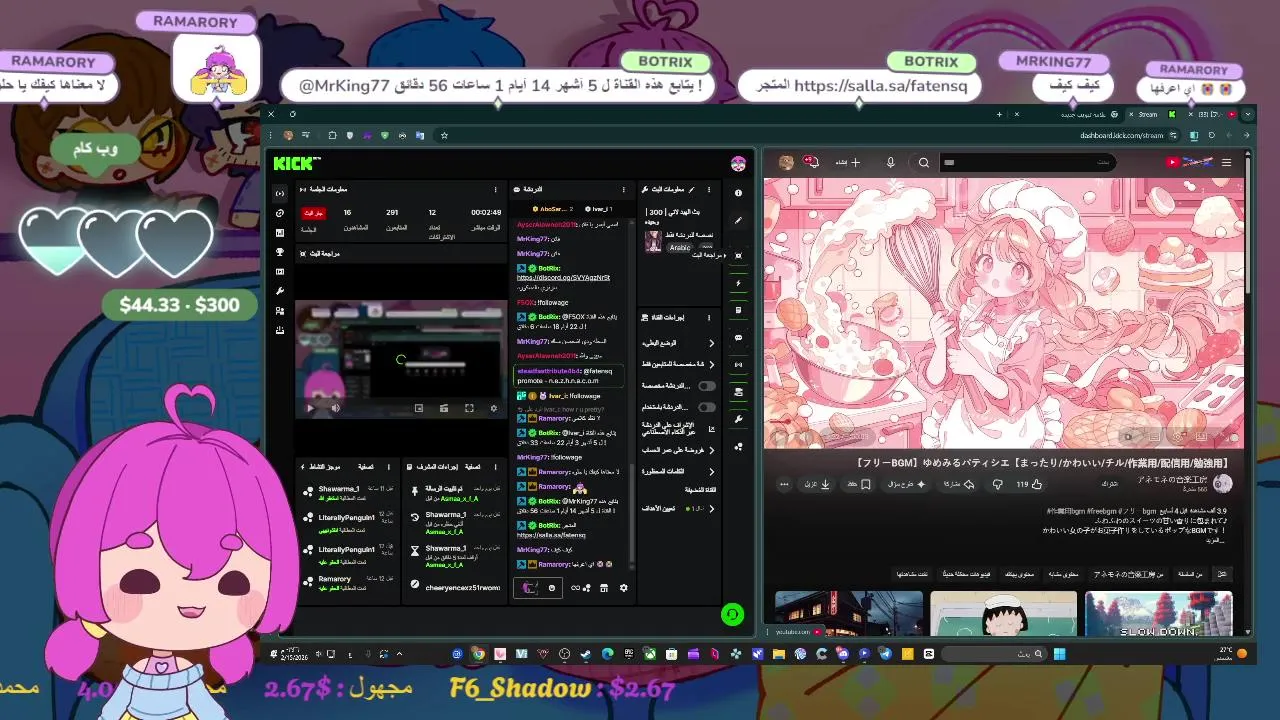Click the YouTube search magnifier button

(x=924, y=162)
